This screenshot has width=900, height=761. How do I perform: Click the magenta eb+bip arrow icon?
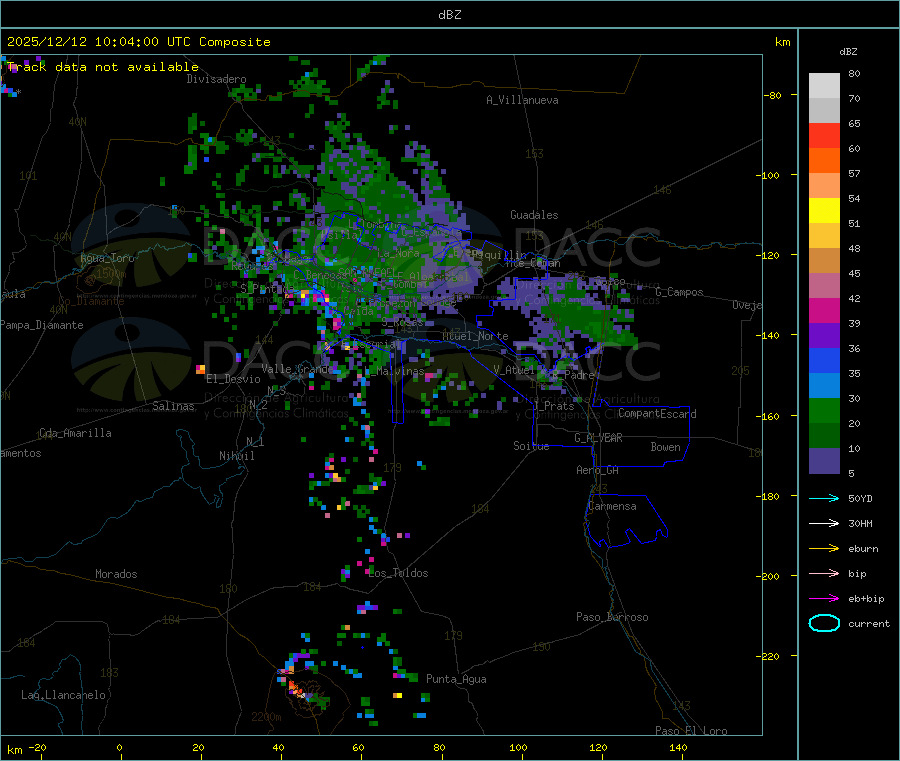click(x=824, y=599)
